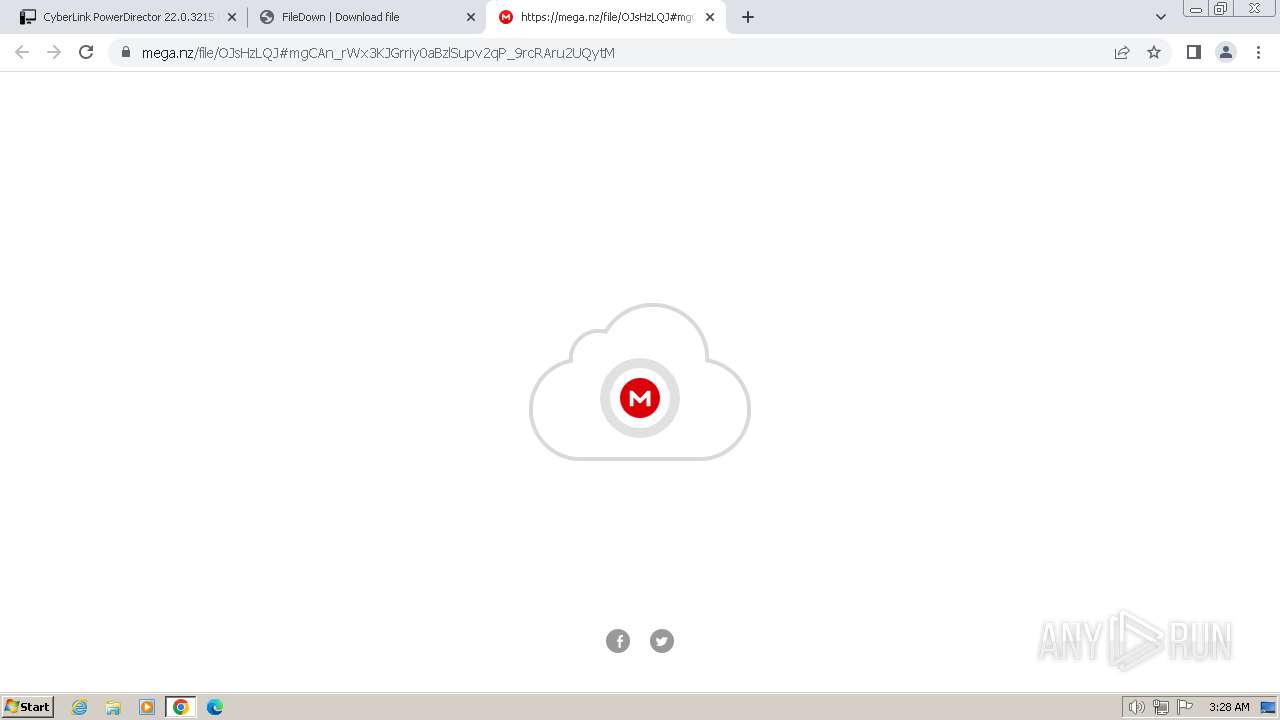This screenshot has height=720, width=1280.
Task: Launch Internet Explorer from the taskbar
Action: pyautogui.click(x=79, y=707)
